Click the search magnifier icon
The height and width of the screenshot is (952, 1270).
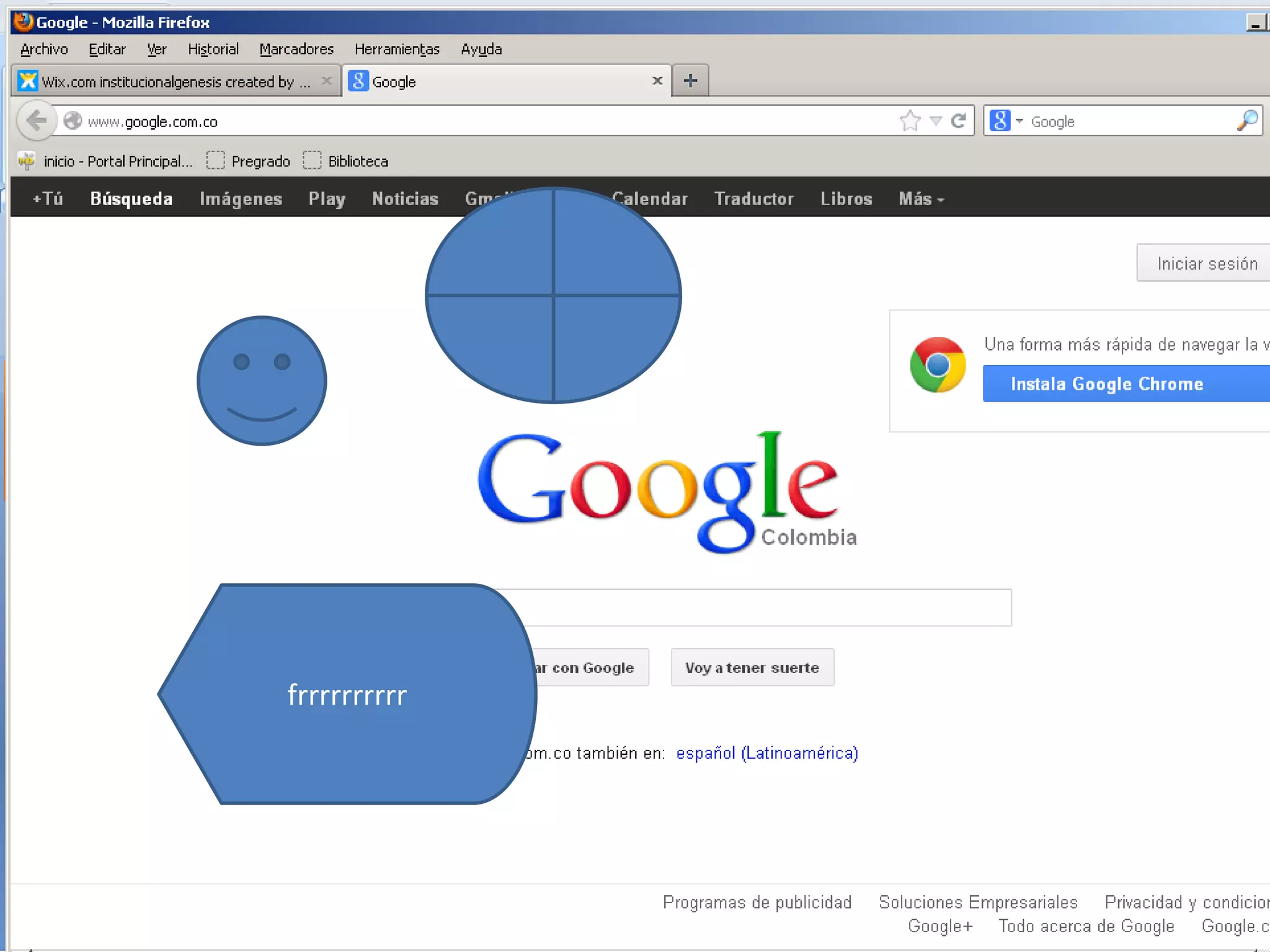click(x=1247, y=121)
